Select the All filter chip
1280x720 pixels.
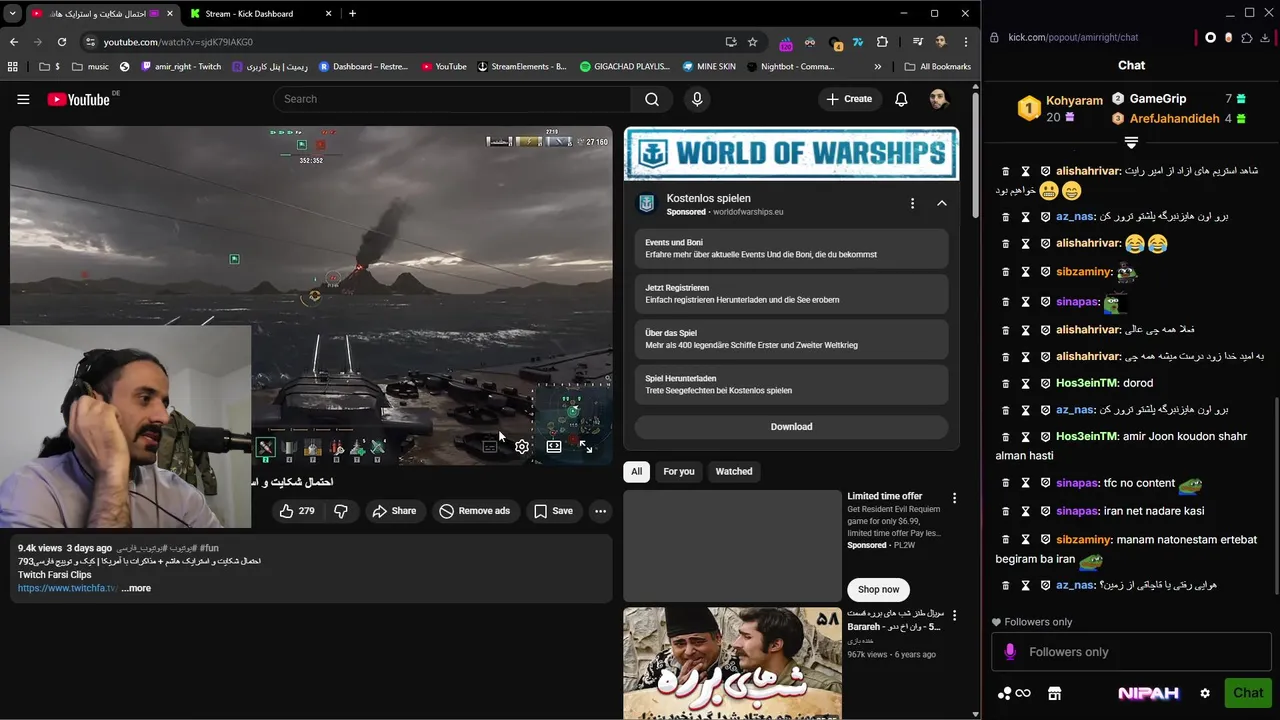click(x=636, y=471)
